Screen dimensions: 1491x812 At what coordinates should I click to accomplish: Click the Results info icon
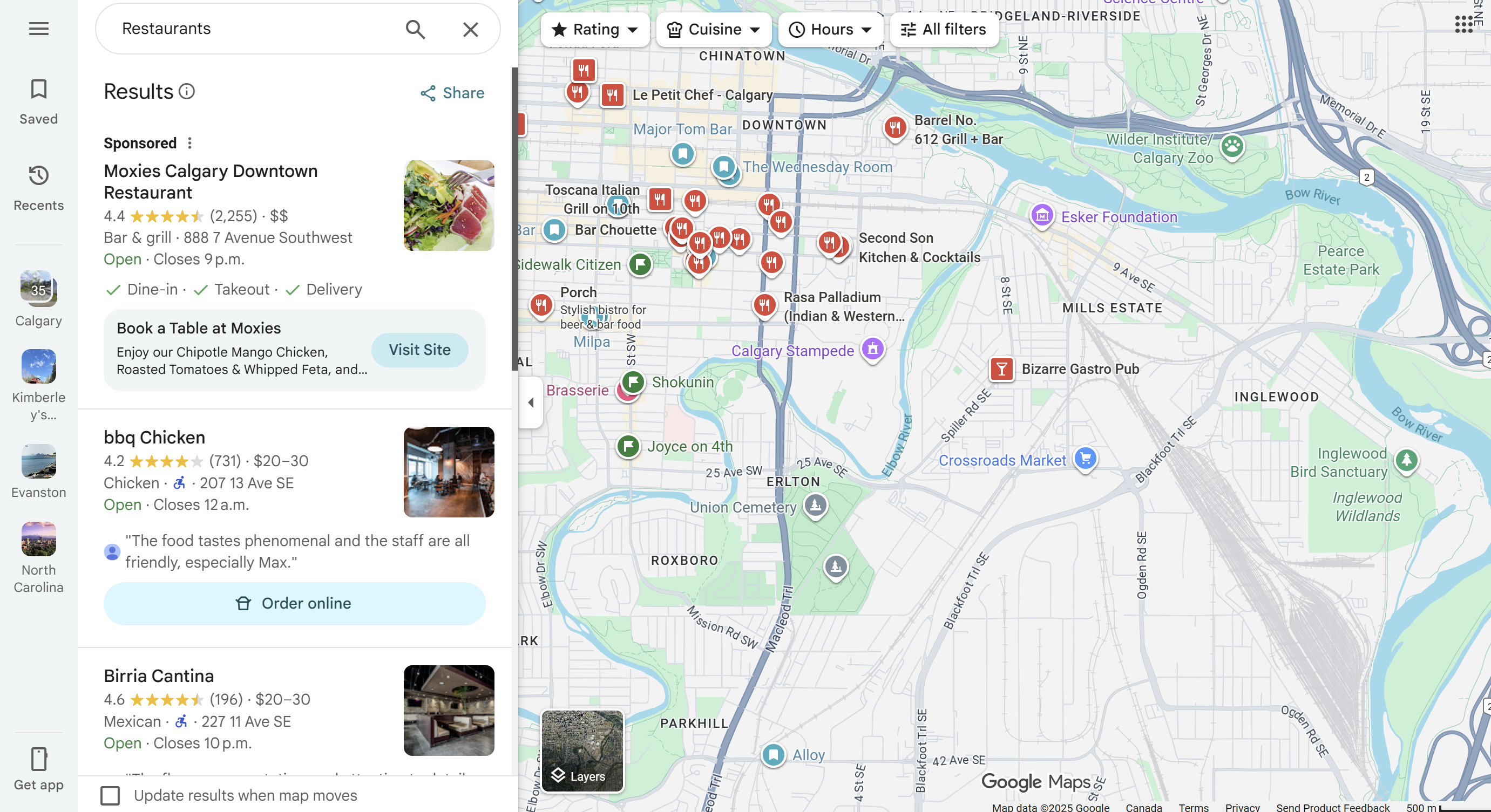point(186,91)
